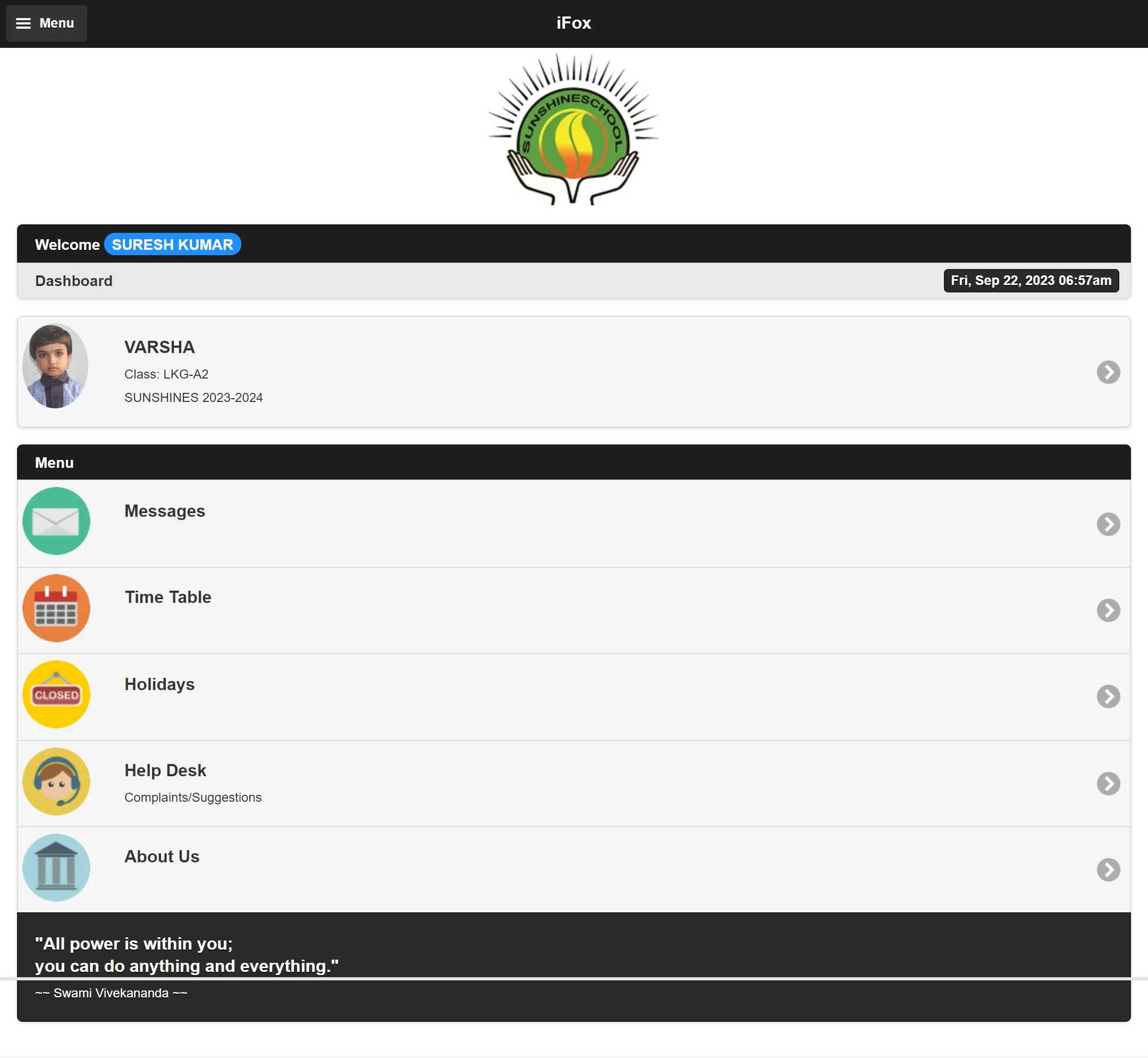Click the Time Table calendar icon

(56, 608)
